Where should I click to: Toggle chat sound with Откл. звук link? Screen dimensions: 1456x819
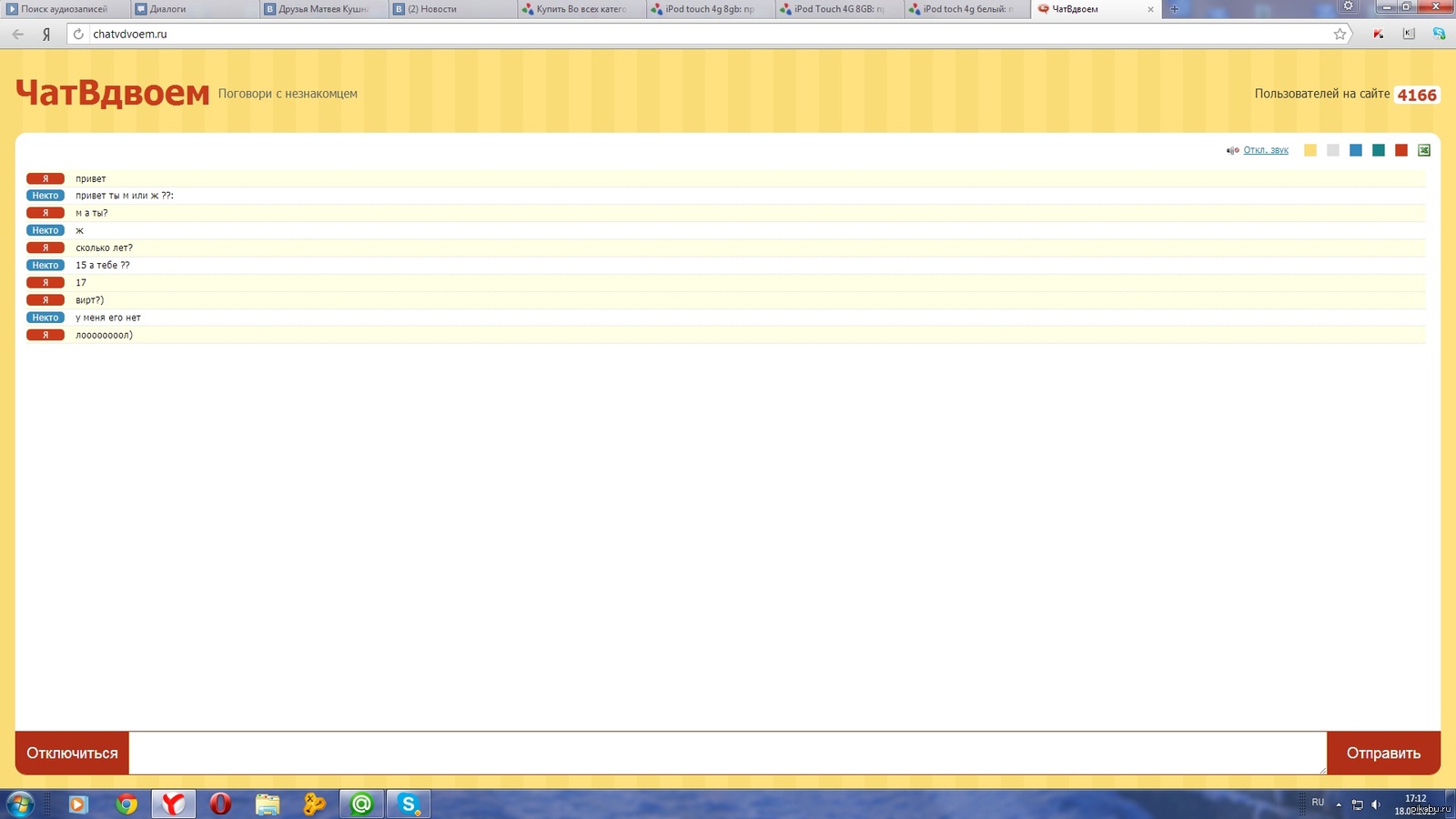point(1266,150)
